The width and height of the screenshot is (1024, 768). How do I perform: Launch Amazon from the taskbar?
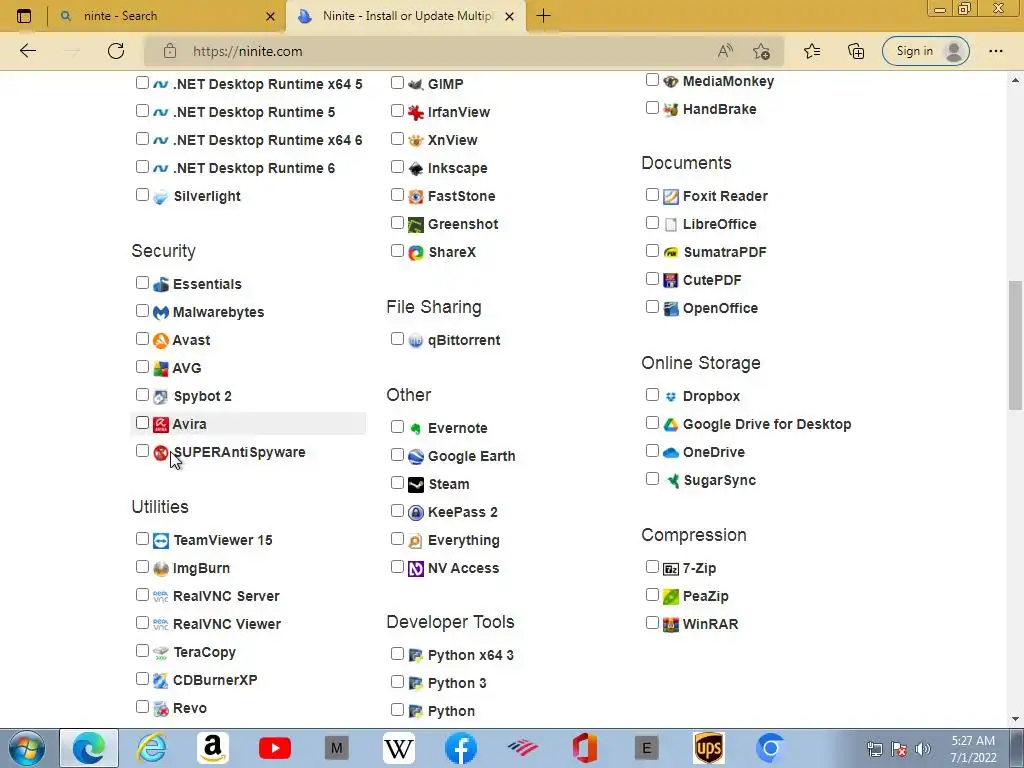(x=213, y=748)
